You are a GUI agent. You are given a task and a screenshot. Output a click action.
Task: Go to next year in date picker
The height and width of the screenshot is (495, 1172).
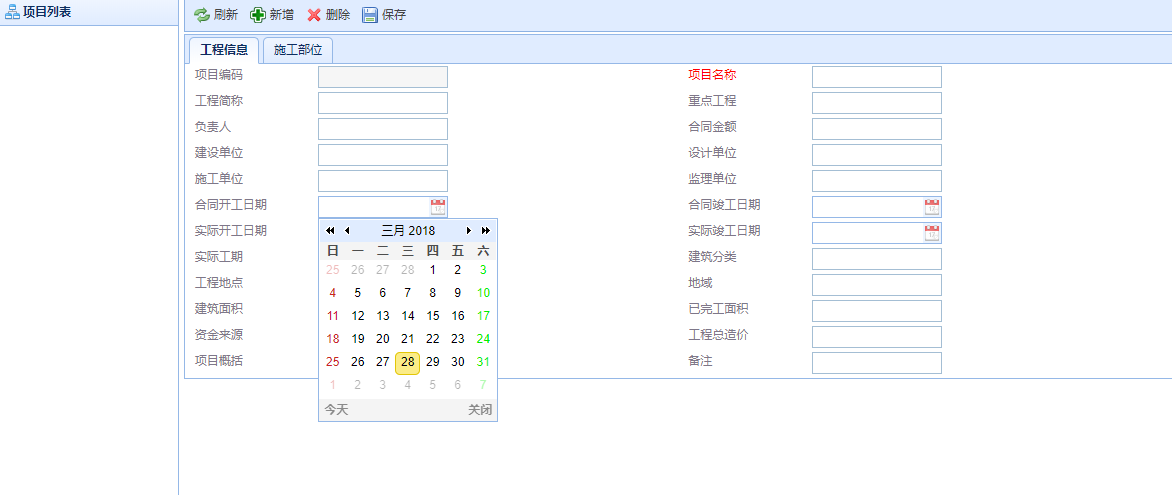pyautogui.click(x=486, y=230)
